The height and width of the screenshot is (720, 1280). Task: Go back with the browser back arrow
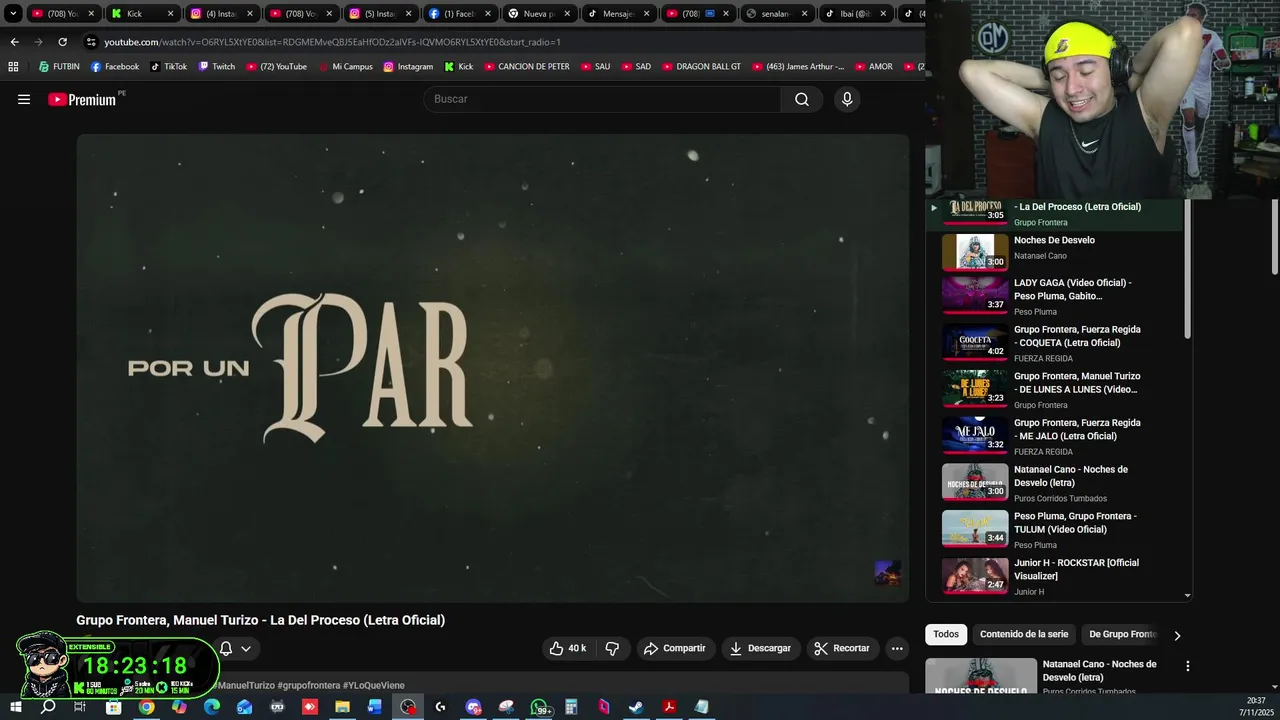[x=14, y=42]
